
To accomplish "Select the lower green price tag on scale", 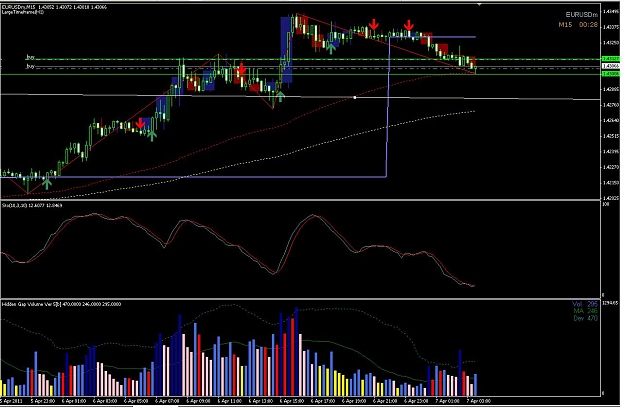I will coord(610,74).
